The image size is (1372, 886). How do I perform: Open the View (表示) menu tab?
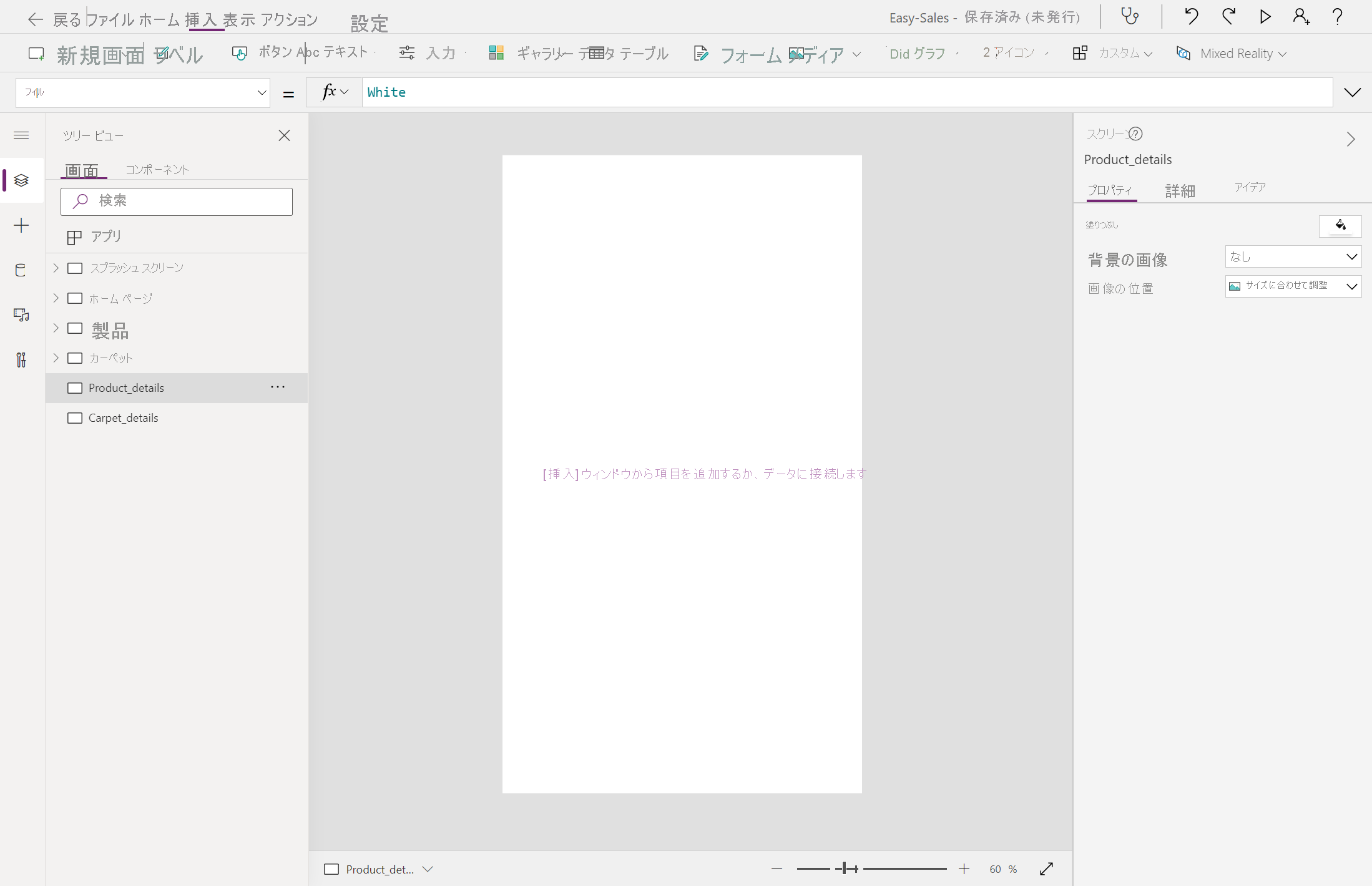pyautogui.click(x=239, y=19)
